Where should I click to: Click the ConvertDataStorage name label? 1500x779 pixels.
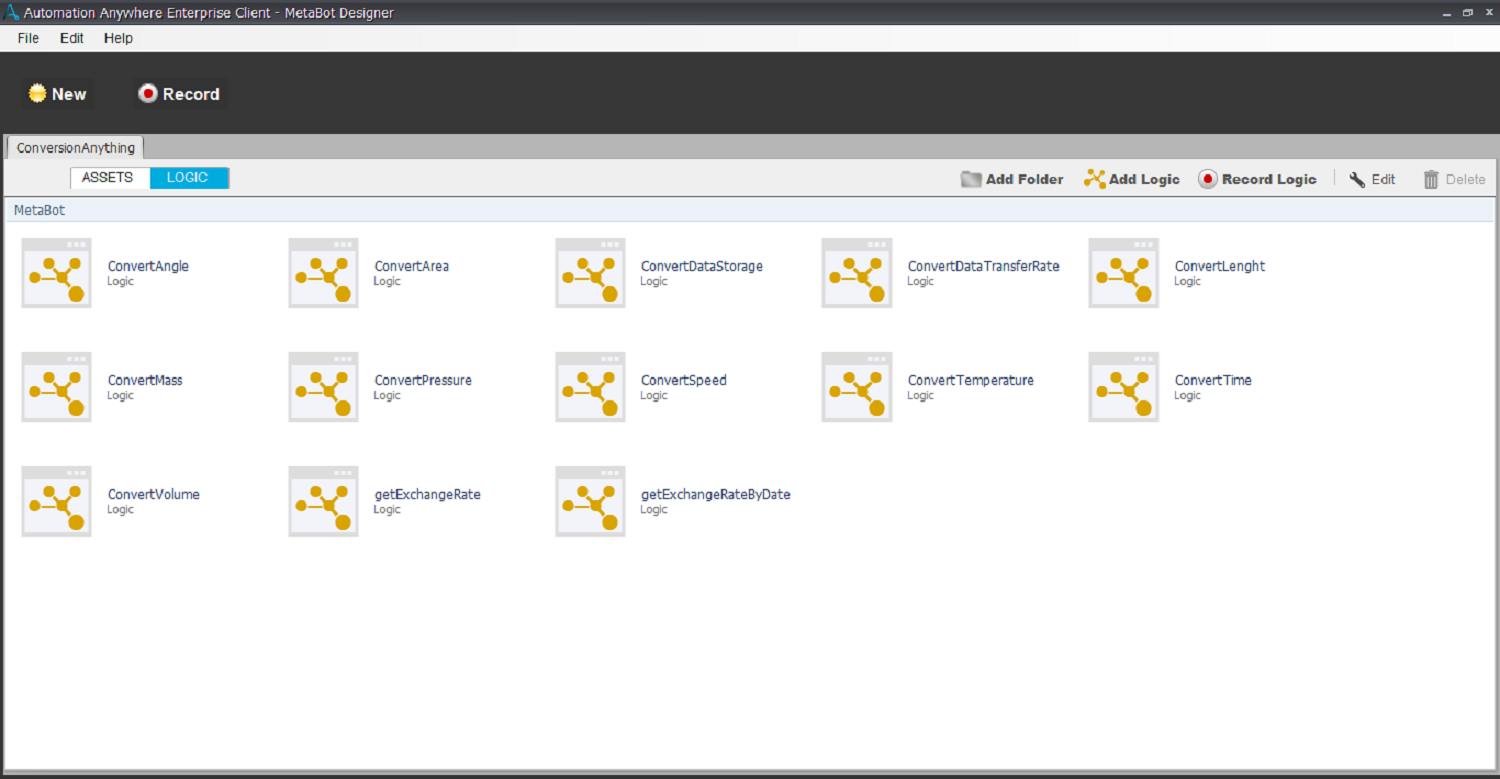coord(702,266)
